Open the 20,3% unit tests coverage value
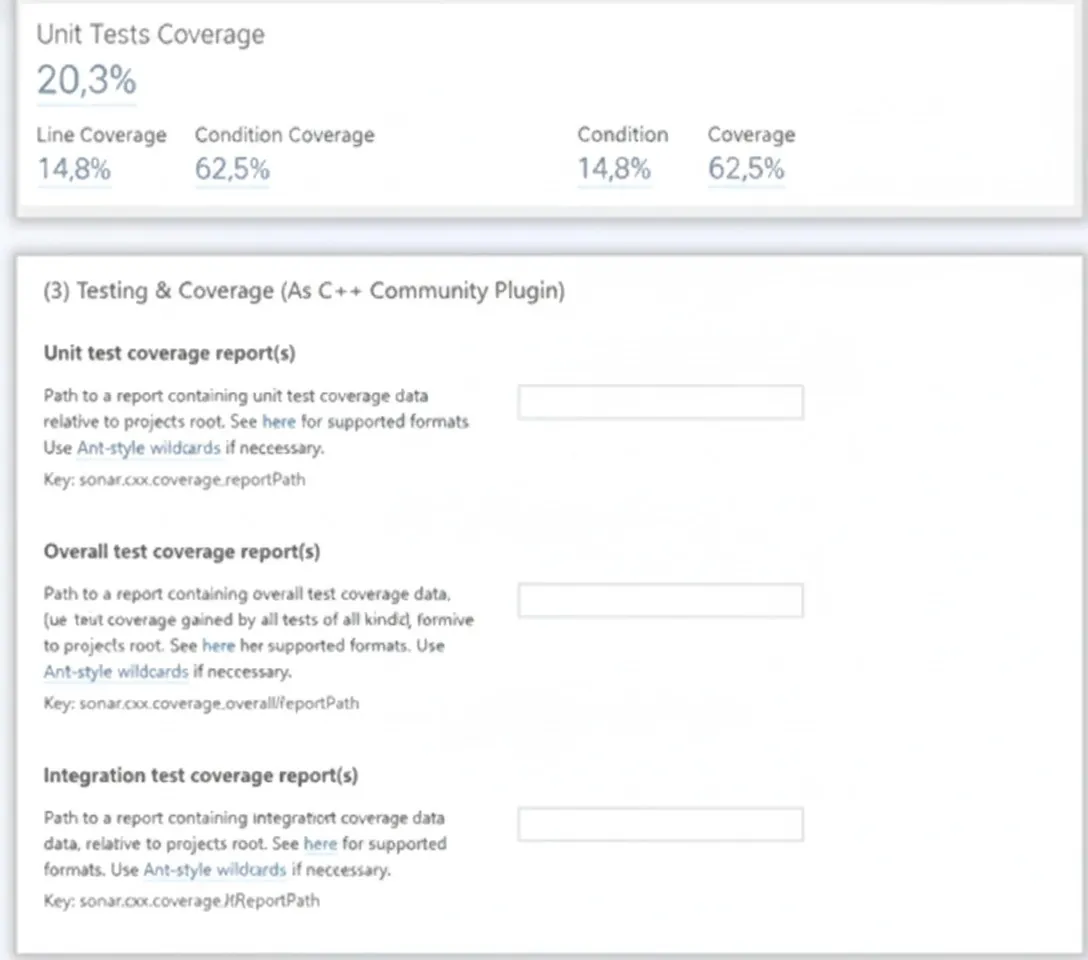Viewport: 1088px width, 960px height. 87,80
